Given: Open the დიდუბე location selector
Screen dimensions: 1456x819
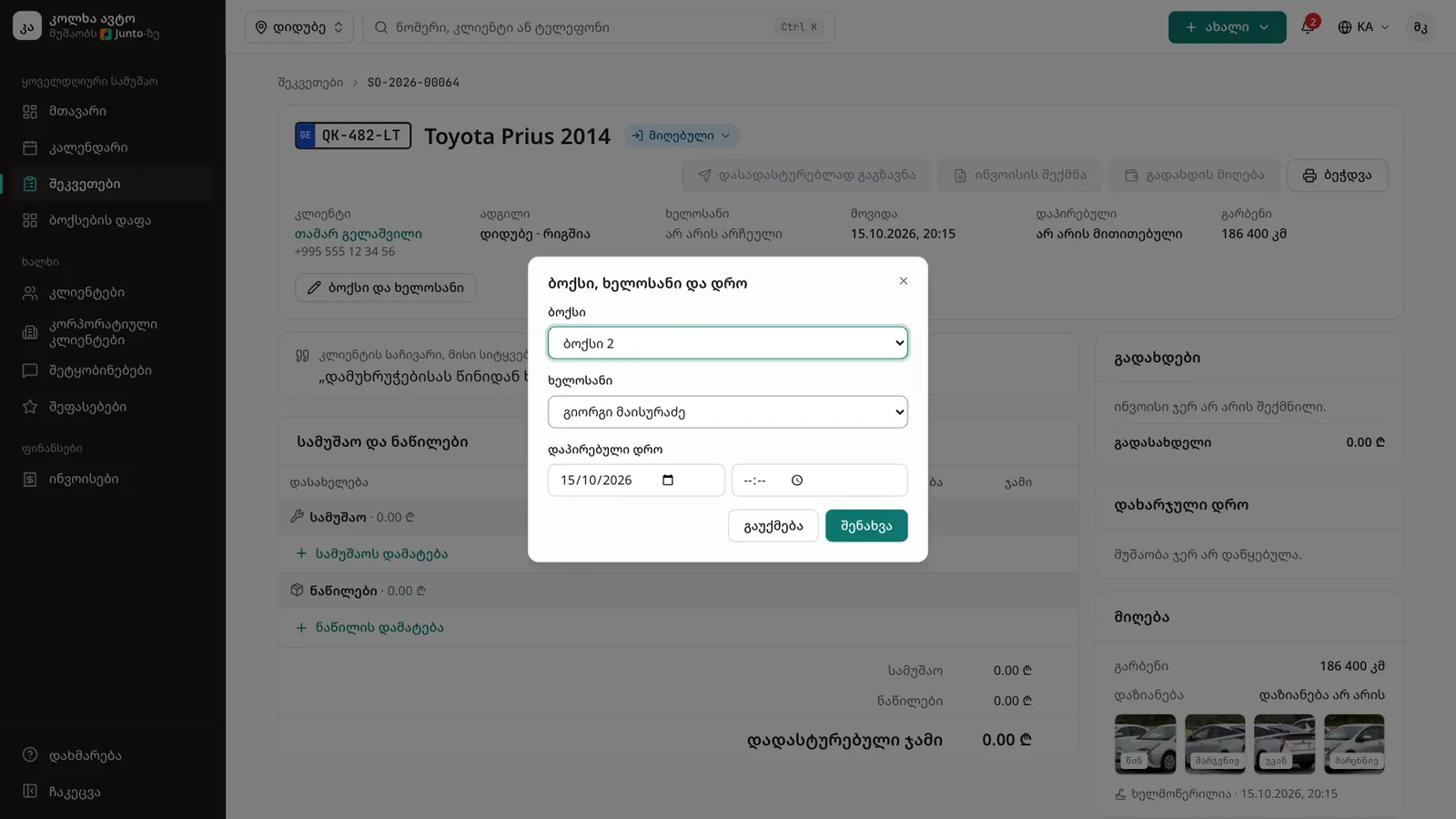Looking at the screenshot, I should [298, 27].
